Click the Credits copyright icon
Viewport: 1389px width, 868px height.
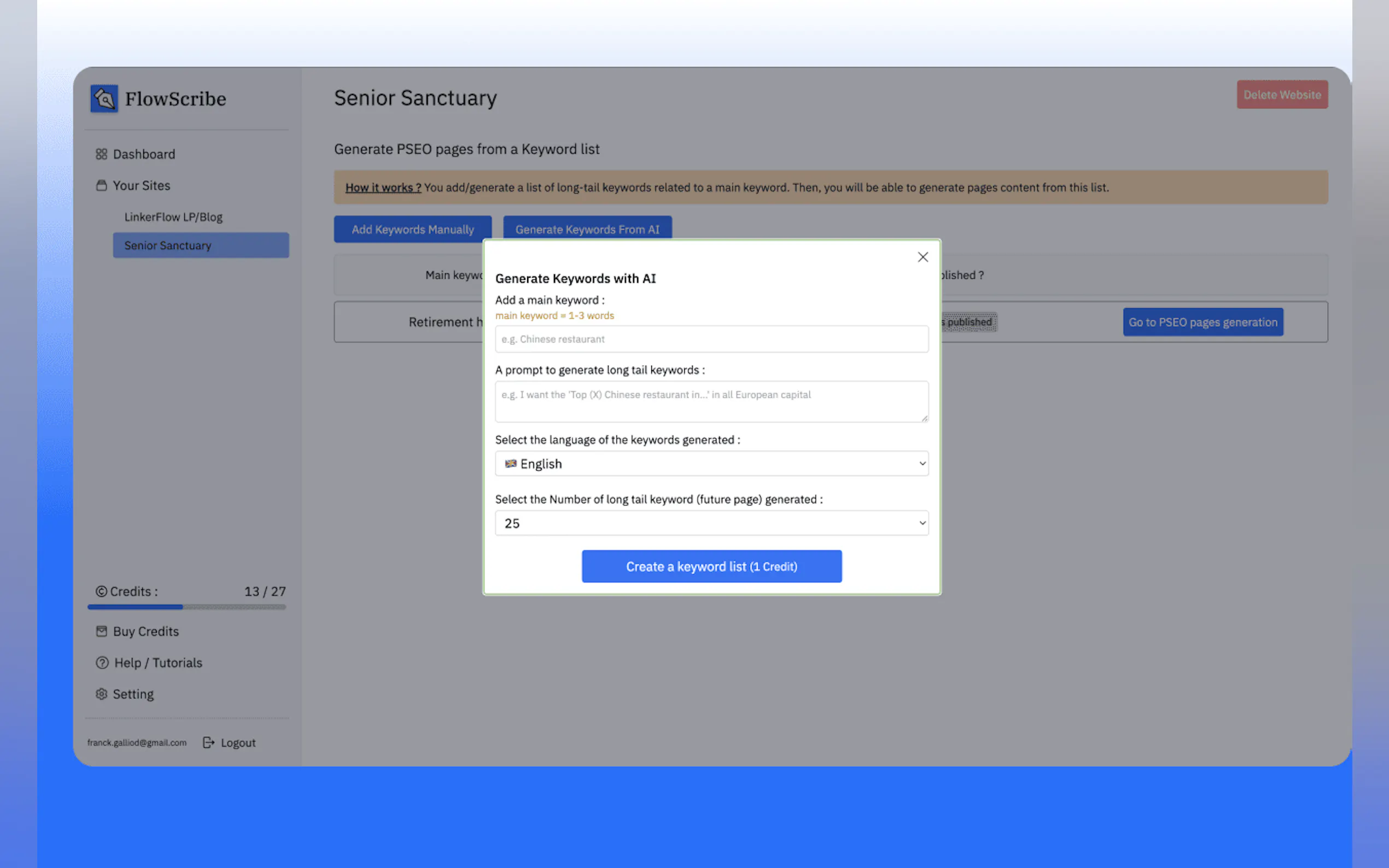(101, 591)
